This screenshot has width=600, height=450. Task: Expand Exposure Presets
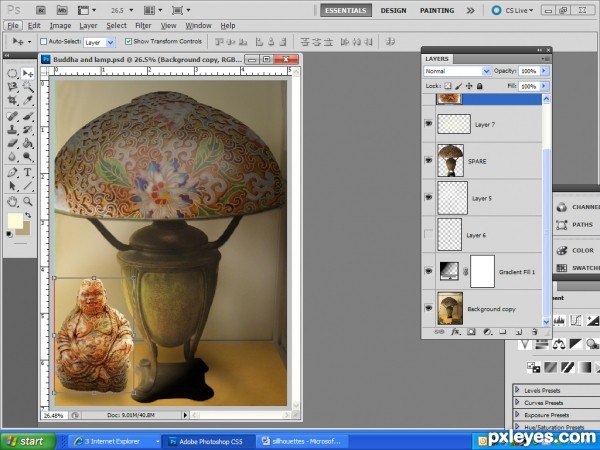(x=517, y=414)
